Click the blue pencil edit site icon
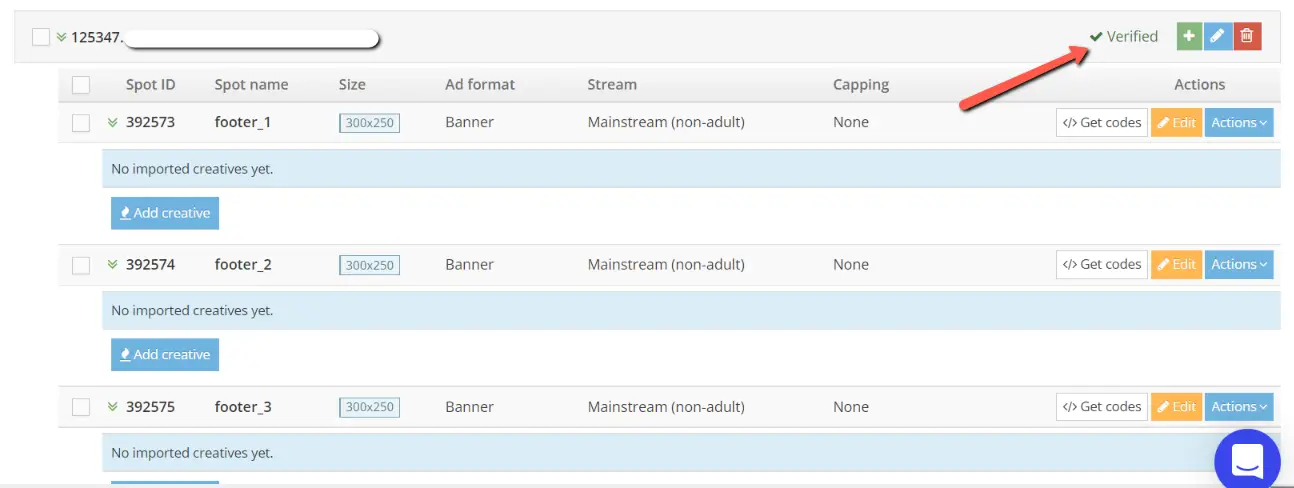Screen dimensions: 1294x488 point(1217,36)
